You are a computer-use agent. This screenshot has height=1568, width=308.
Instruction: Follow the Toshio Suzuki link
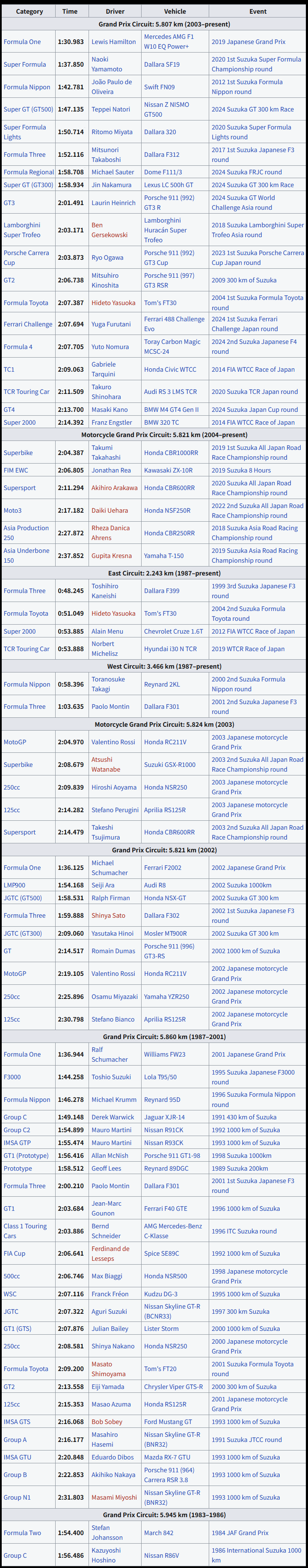111,1078
